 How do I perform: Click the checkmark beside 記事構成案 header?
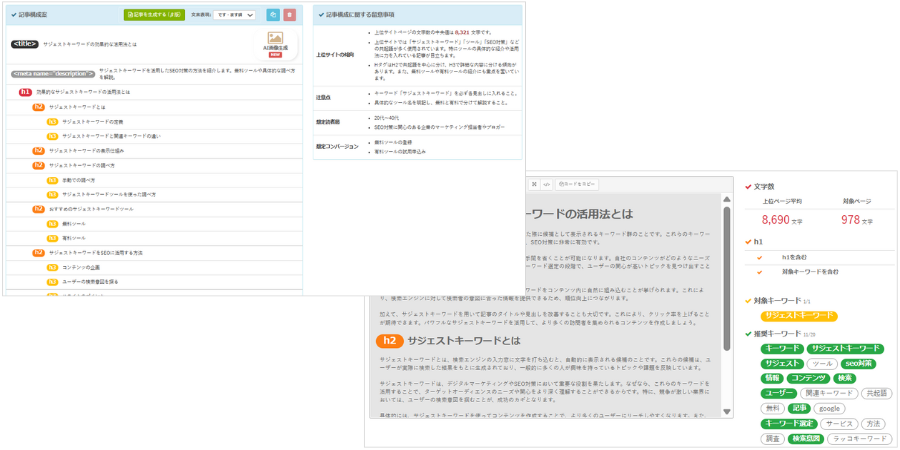pos(14,15)
